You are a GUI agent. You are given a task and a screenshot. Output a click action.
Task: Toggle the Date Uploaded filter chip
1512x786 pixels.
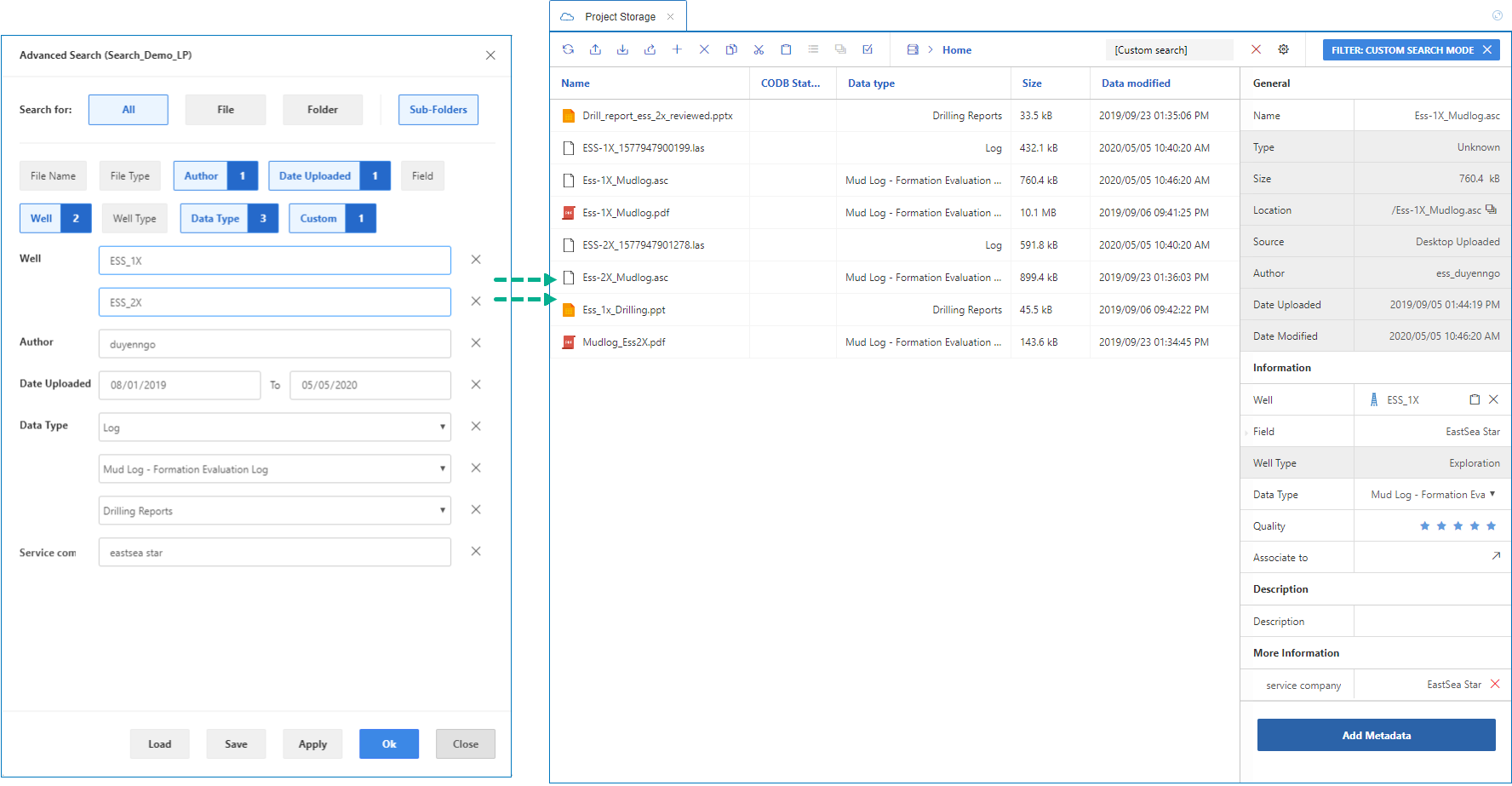tap(329, 176)
